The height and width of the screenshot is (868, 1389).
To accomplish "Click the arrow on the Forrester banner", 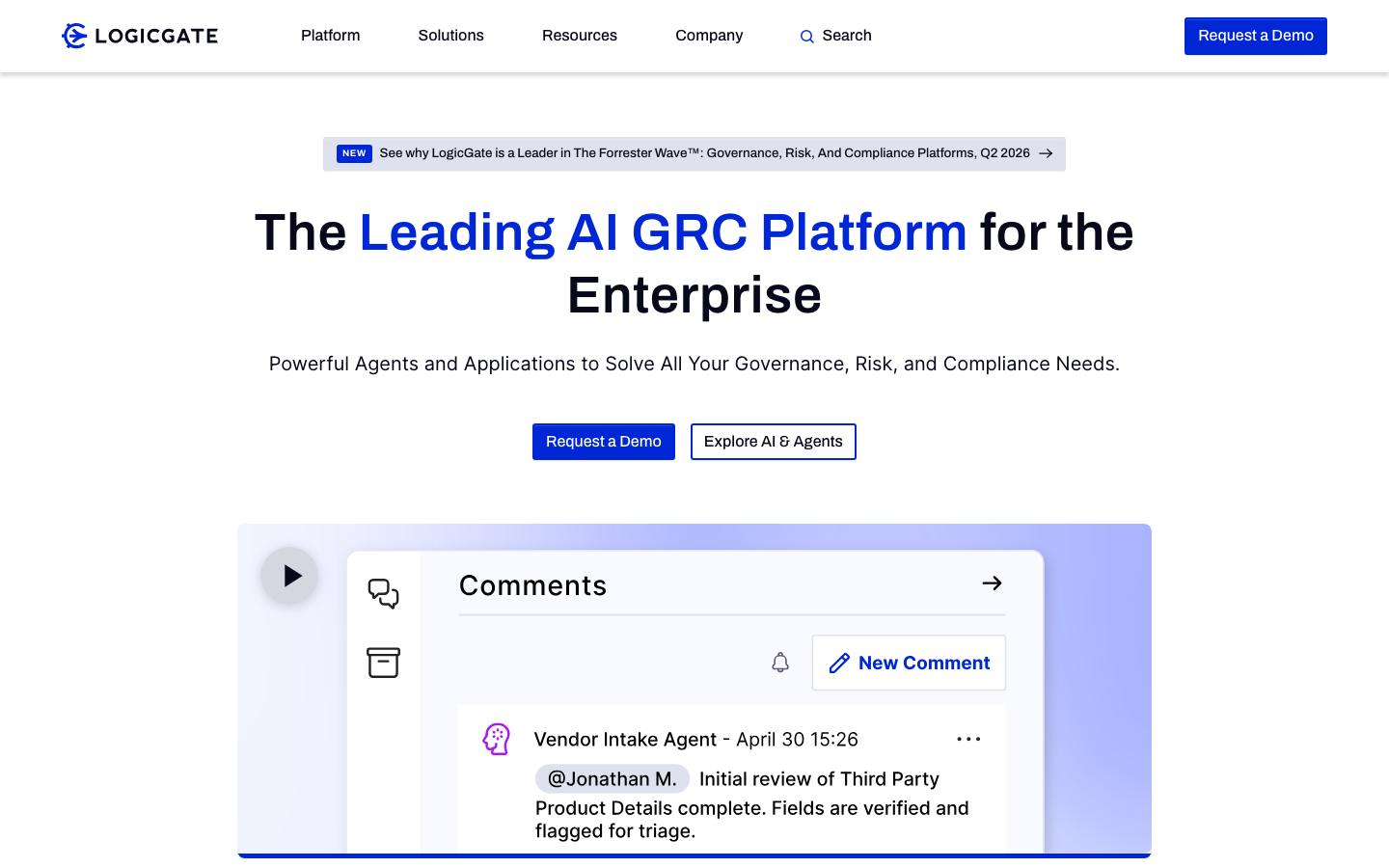I will 1046,153.
